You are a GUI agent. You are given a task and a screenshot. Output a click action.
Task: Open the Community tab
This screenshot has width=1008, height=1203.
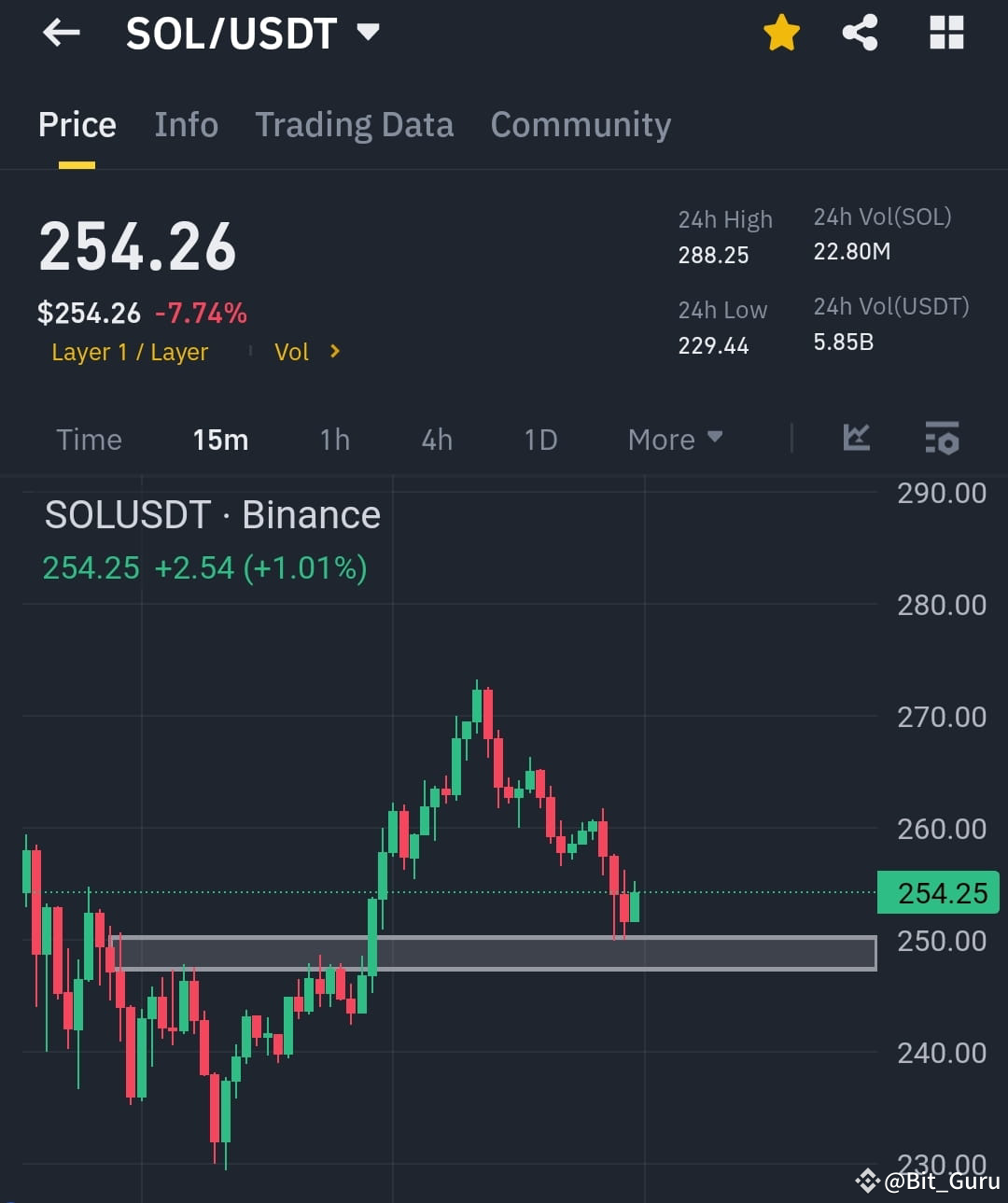pos(581,124)
